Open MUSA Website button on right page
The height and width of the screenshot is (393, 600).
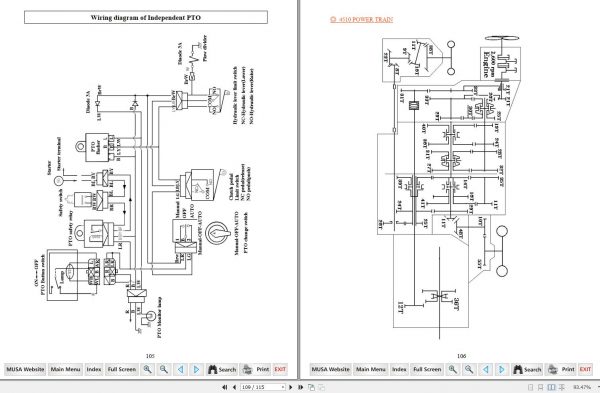pyautogui.click(x=331, y=369)
